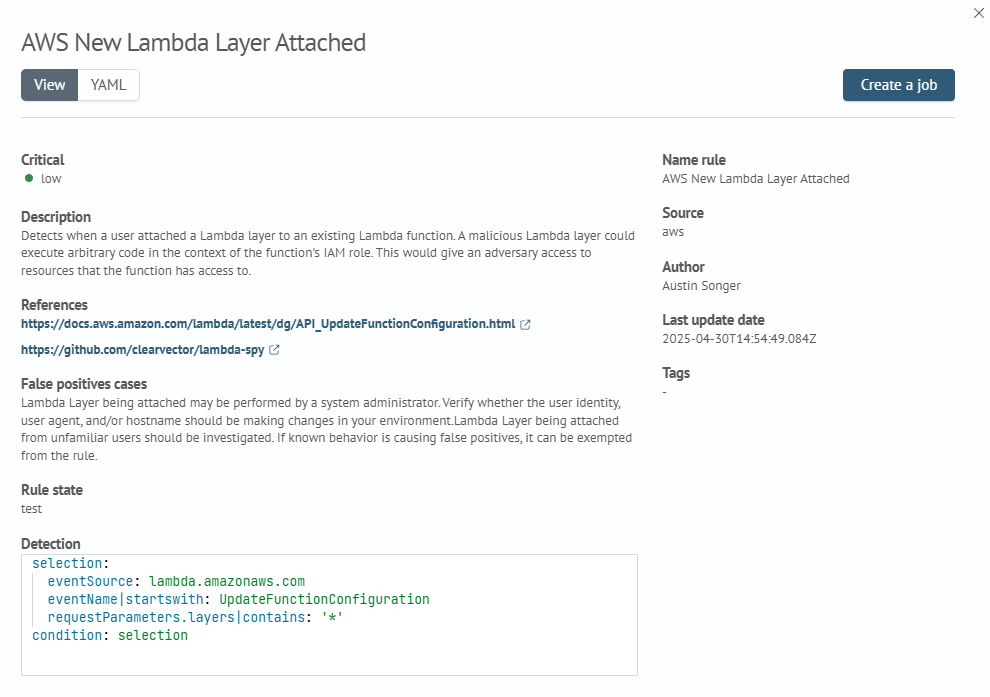This screenshot has width=990, height=697.
Task: Click the green low severity indicator dot
Action: tap(29, 179)
